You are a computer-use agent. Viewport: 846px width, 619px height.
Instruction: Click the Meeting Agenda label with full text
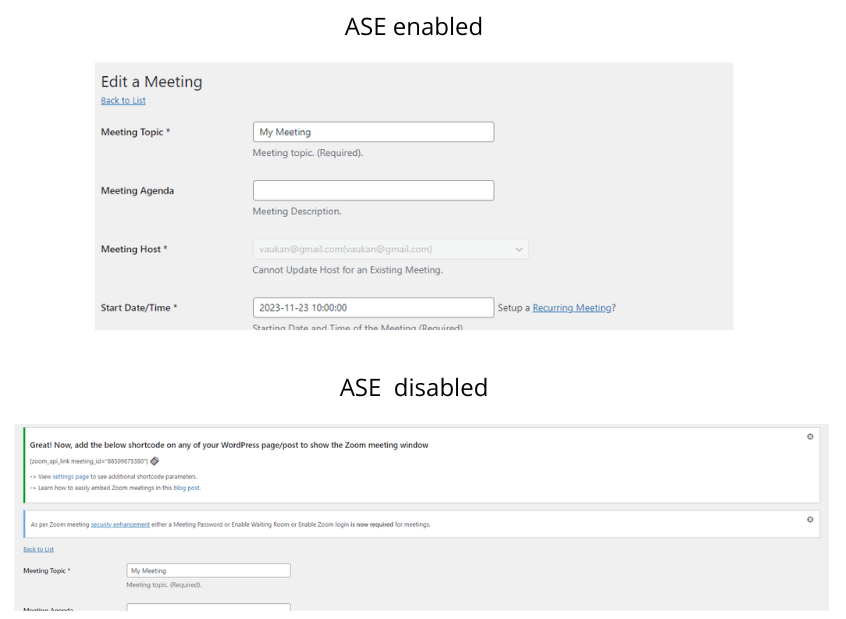click(137, 191)
